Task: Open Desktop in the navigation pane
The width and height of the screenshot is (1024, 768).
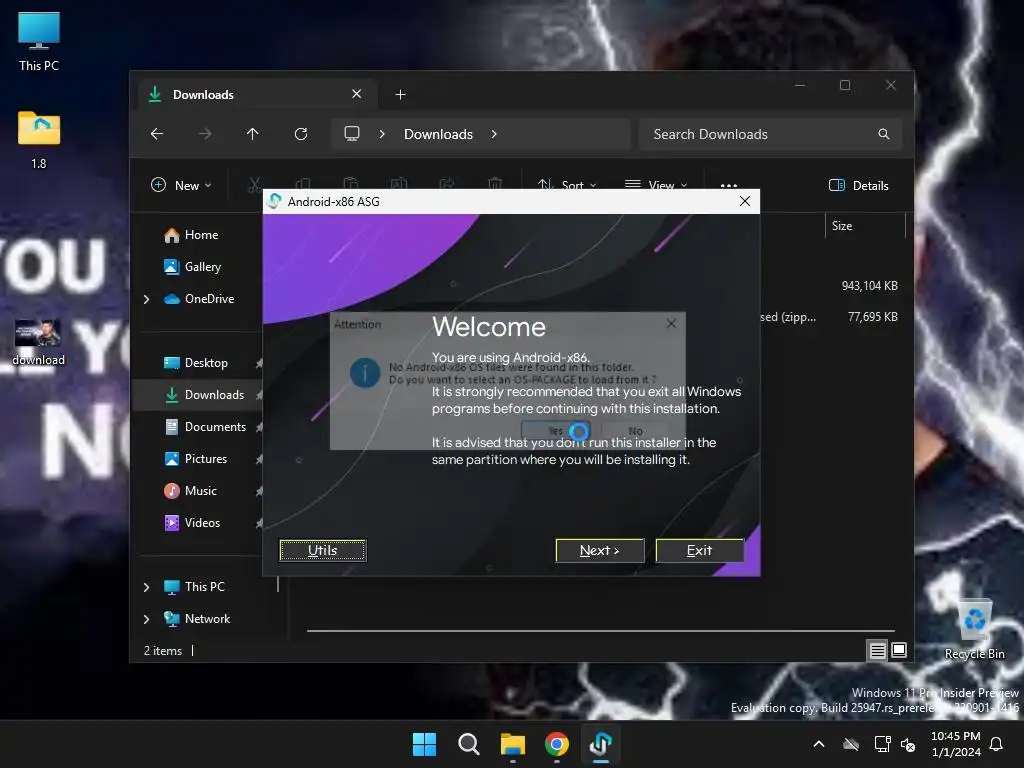Action: 206,362
